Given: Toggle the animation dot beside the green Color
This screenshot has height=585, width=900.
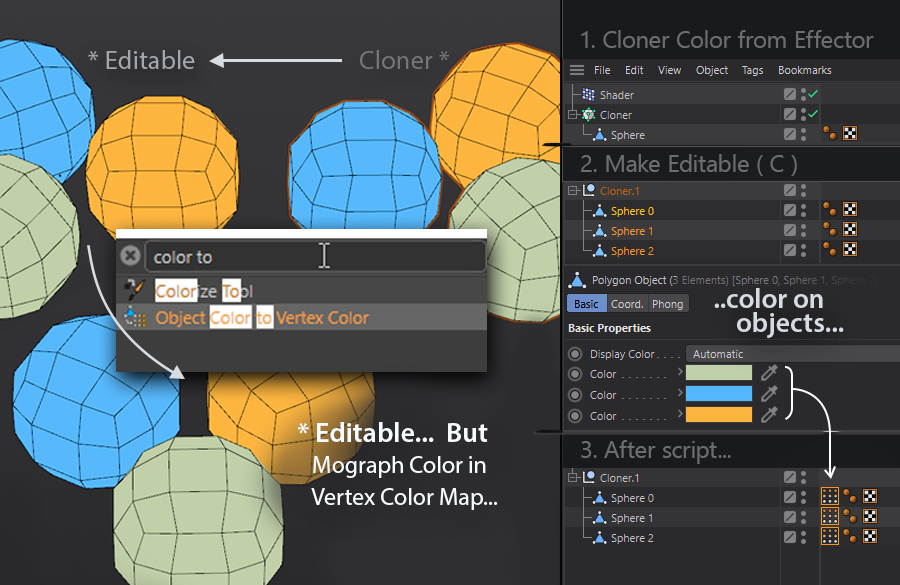Looking at the screenshot, I should (x=575, y=374).
